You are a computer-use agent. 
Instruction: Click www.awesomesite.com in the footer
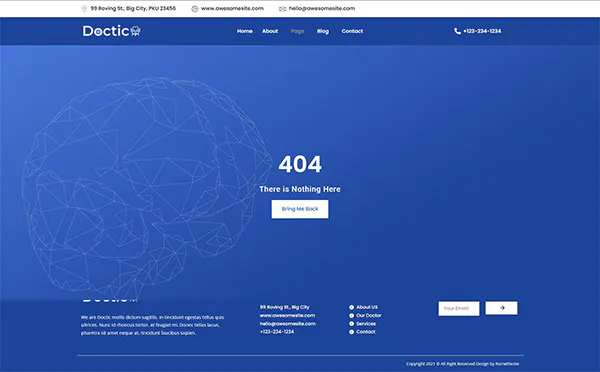pos(287,315)
